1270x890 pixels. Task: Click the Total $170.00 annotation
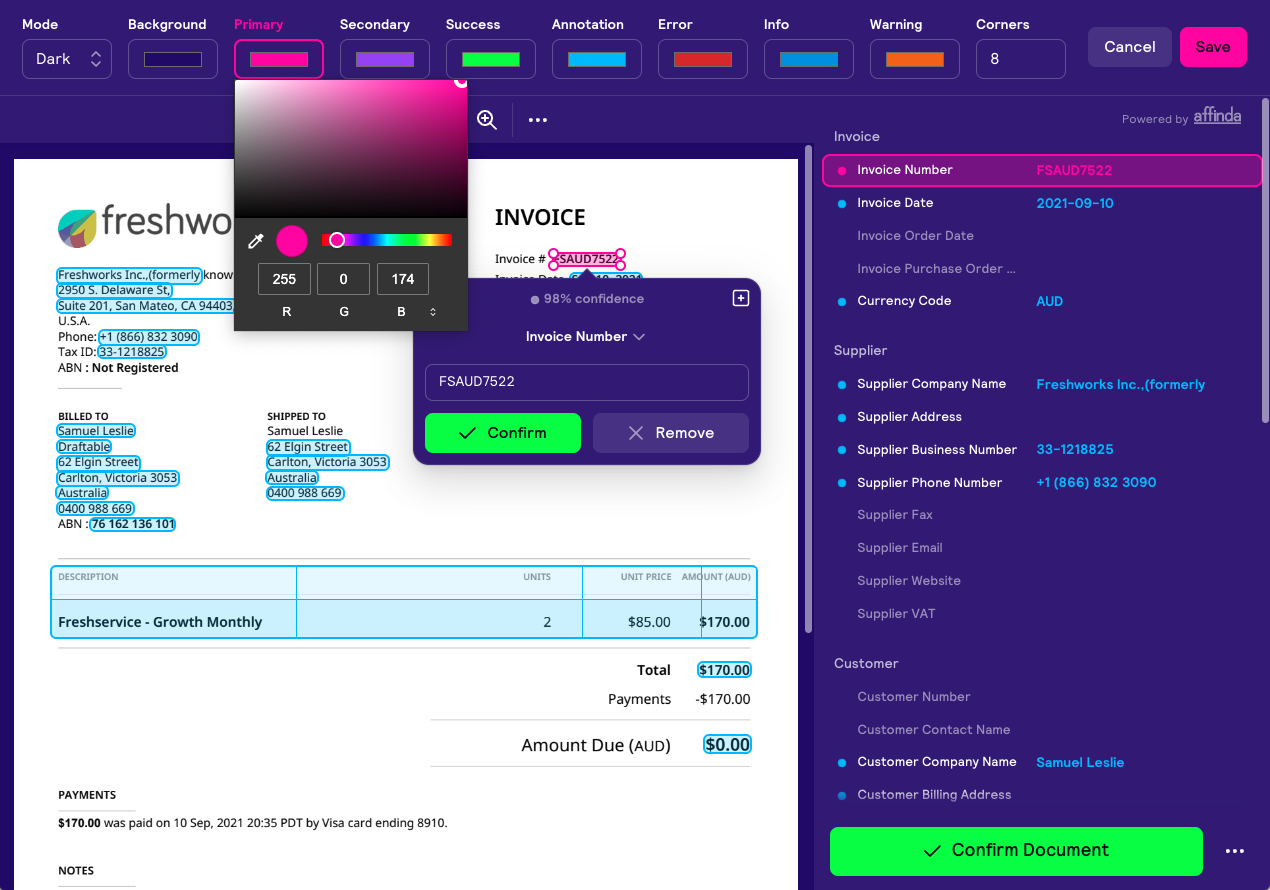[x=724, y=670]
